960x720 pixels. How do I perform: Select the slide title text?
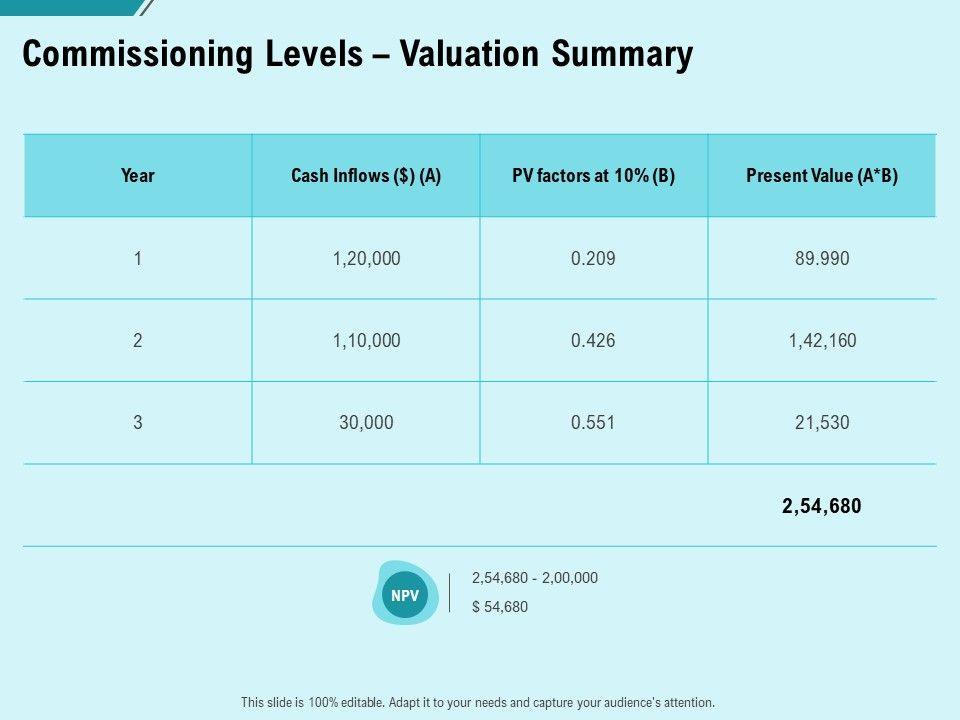pyautogui.click(x=357, y=55)
